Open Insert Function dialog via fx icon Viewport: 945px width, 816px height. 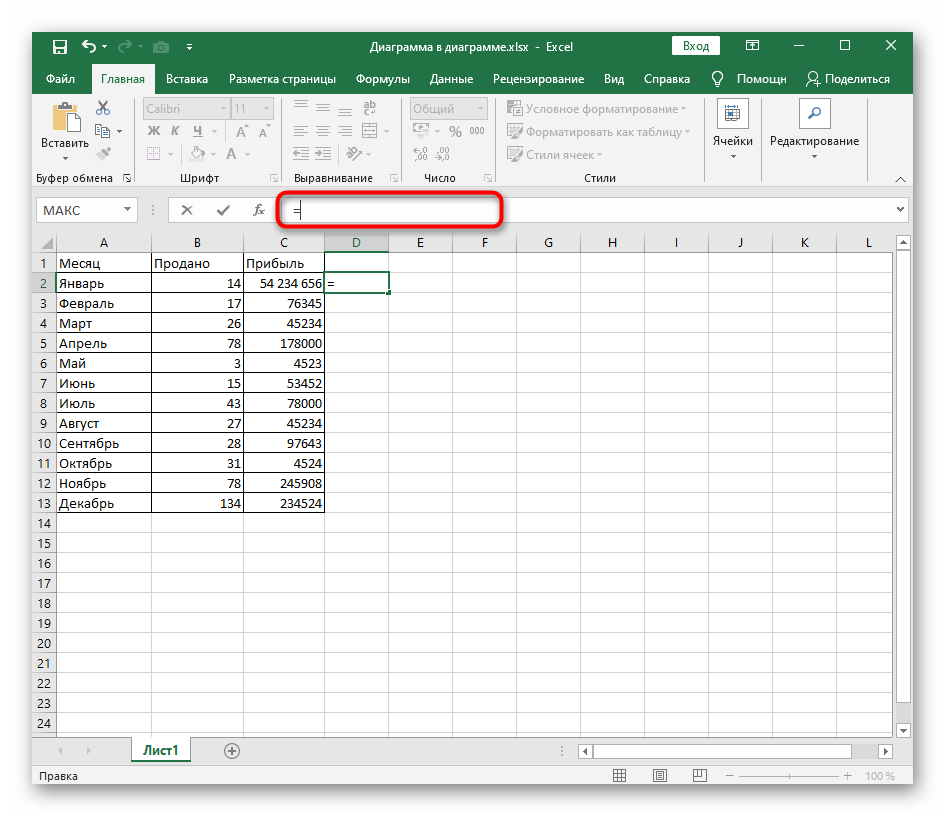coord(259,210)
